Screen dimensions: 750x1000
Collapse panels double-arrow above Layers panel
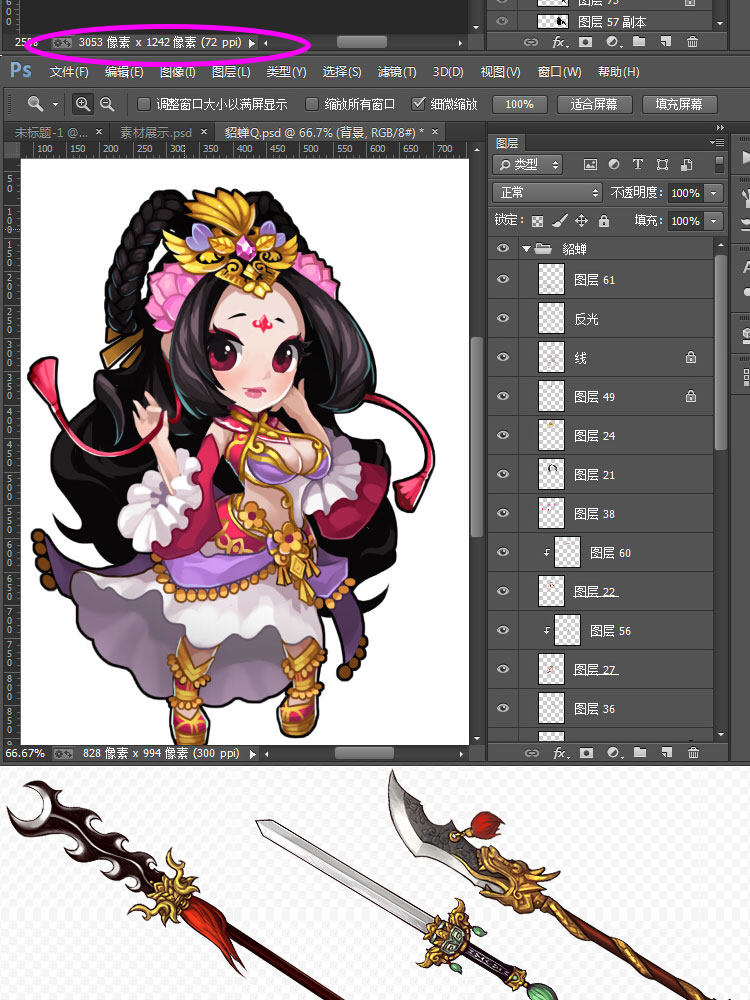pyautogui.click(x=720, y=128)
